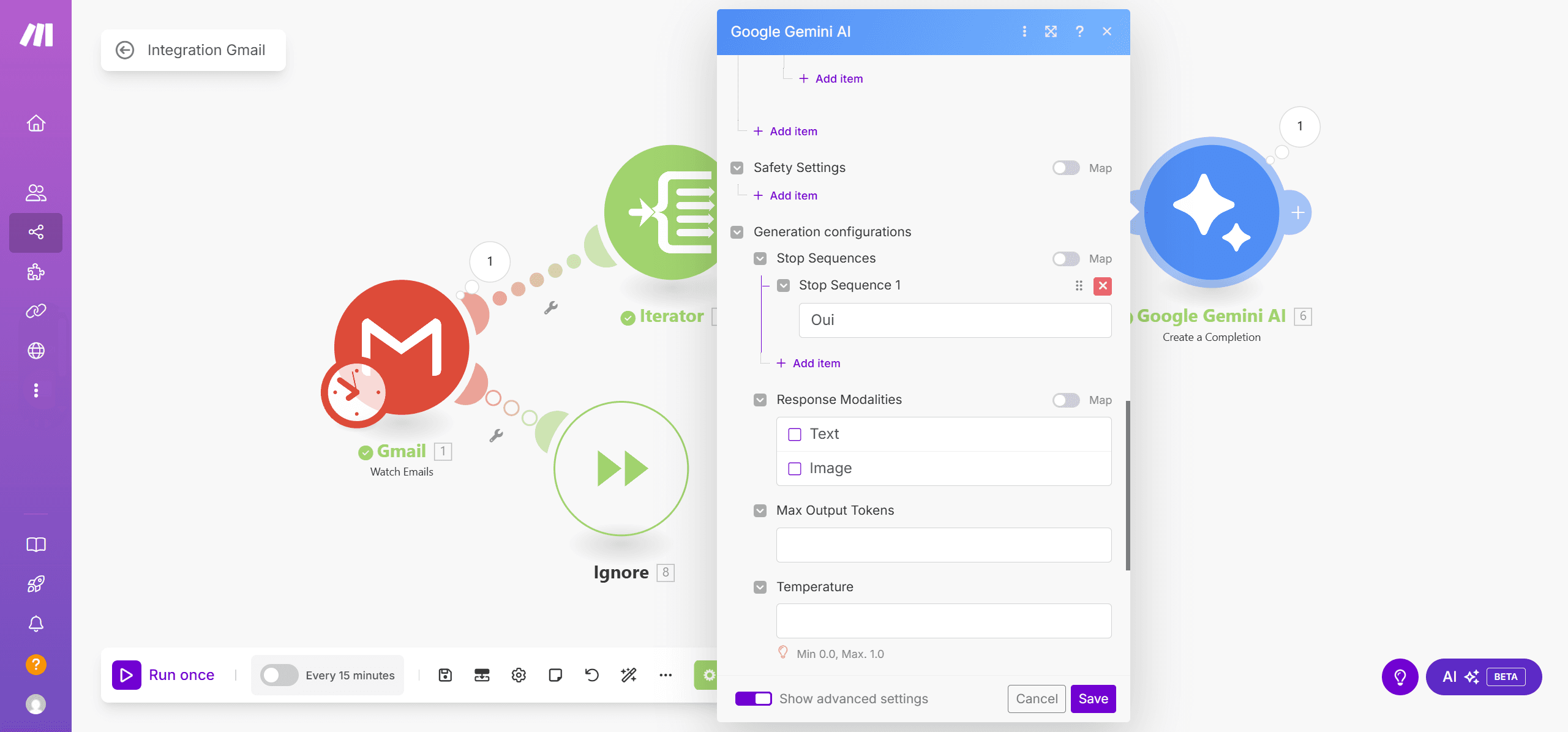This screenshot has width=1568, height=732.
Task: Open the Resource hub book icon
Action: point(36,545)
